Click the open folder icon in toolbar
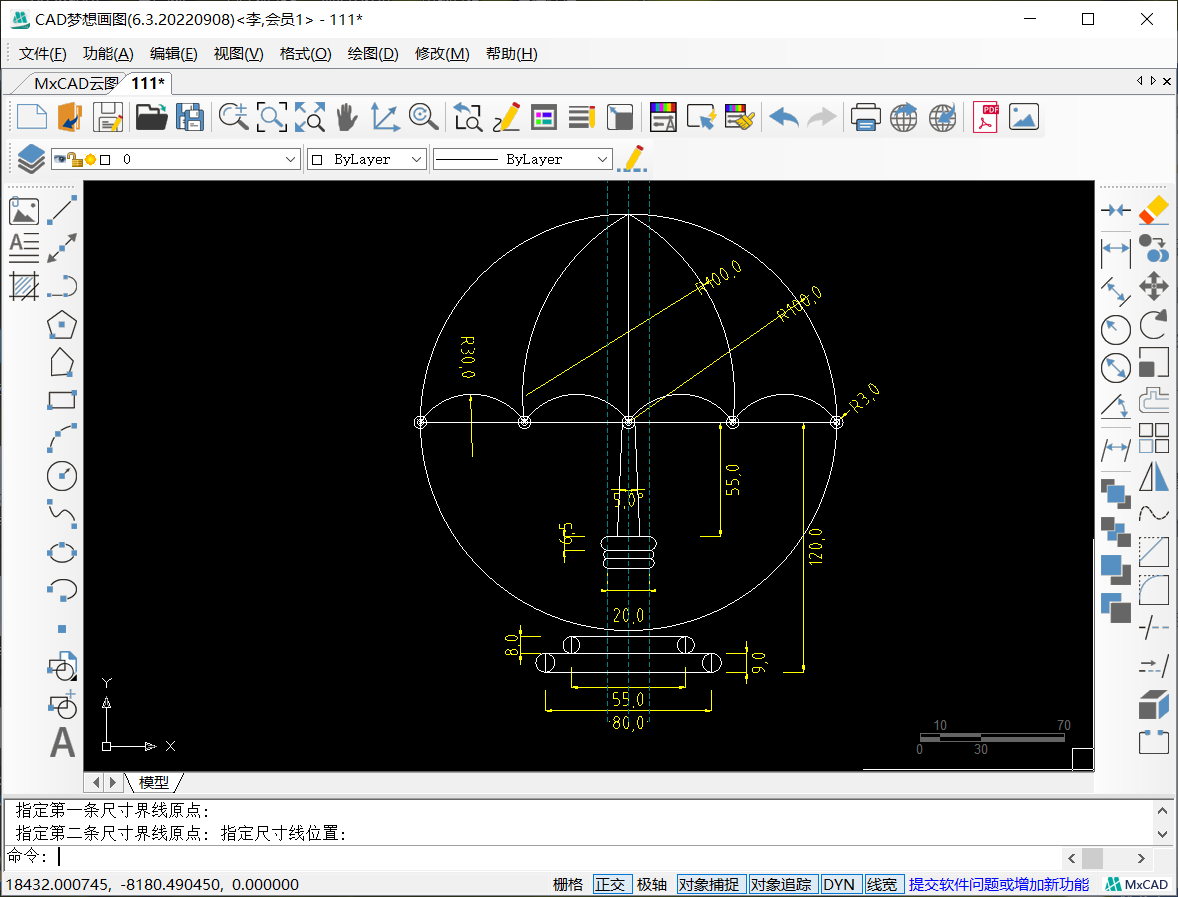 pyautogui.click(x=152, y=118)
